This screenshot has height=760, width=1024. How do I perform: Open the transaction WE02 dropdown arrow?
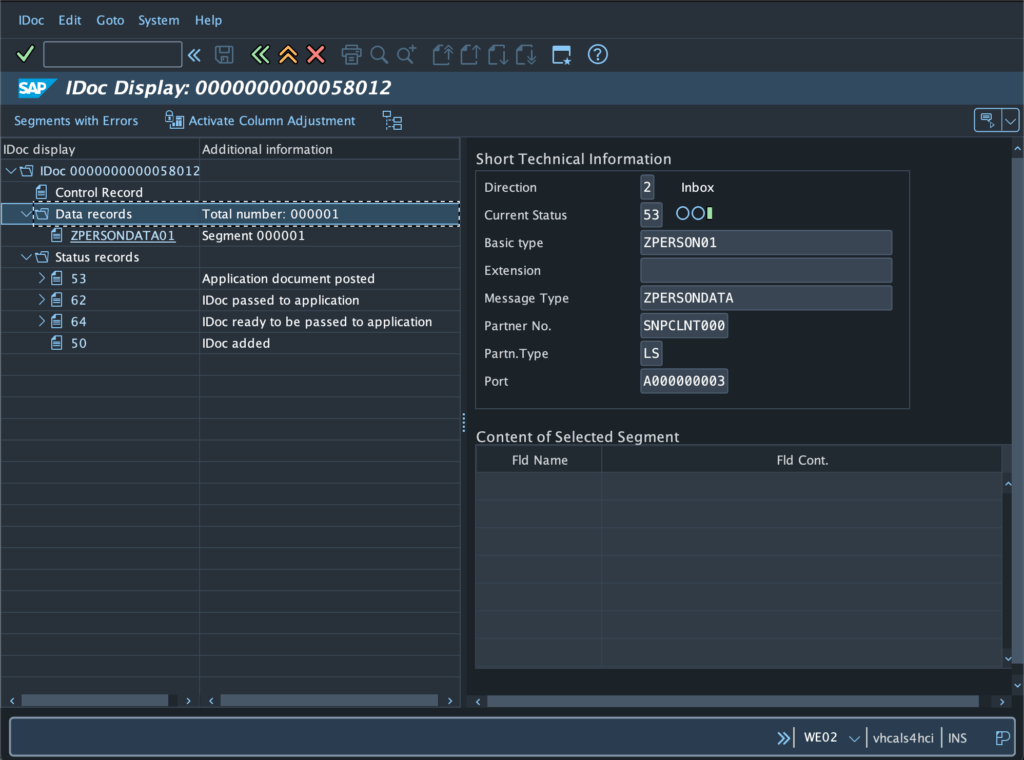(854, 738)
